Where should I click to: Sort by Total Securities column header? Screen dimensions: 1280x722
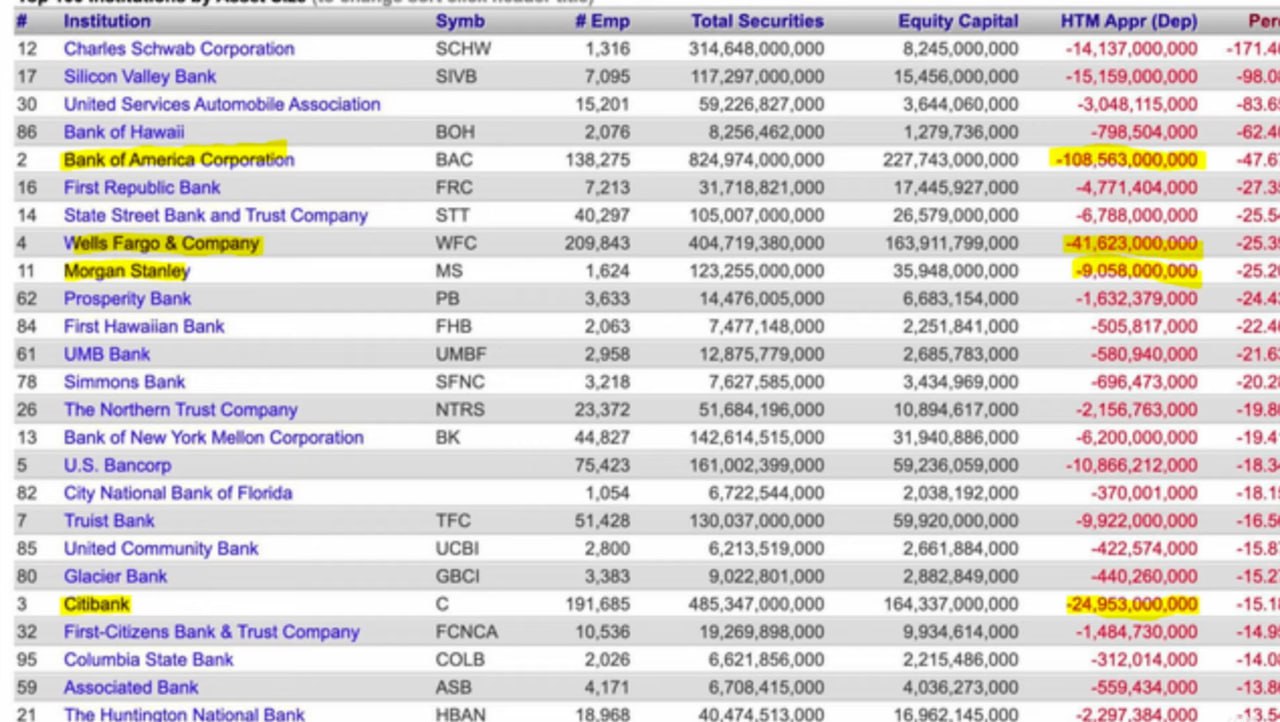pyautogui.click(x=757, y=20)
